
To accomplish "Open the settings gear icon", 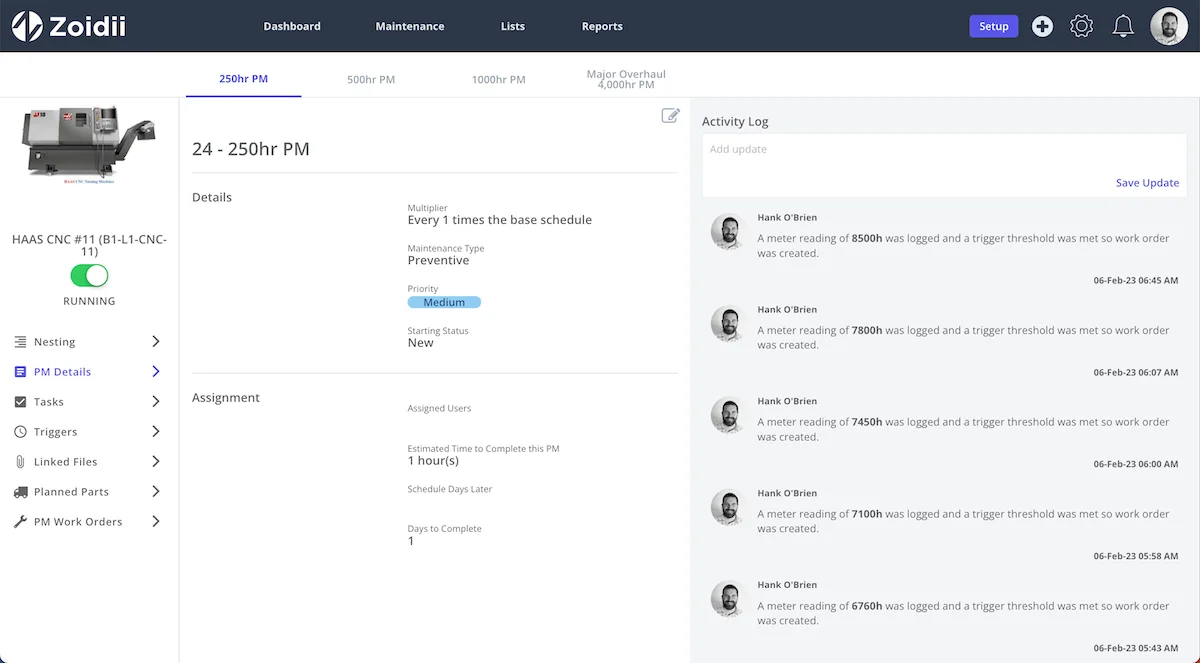I will click(1081, 27).
